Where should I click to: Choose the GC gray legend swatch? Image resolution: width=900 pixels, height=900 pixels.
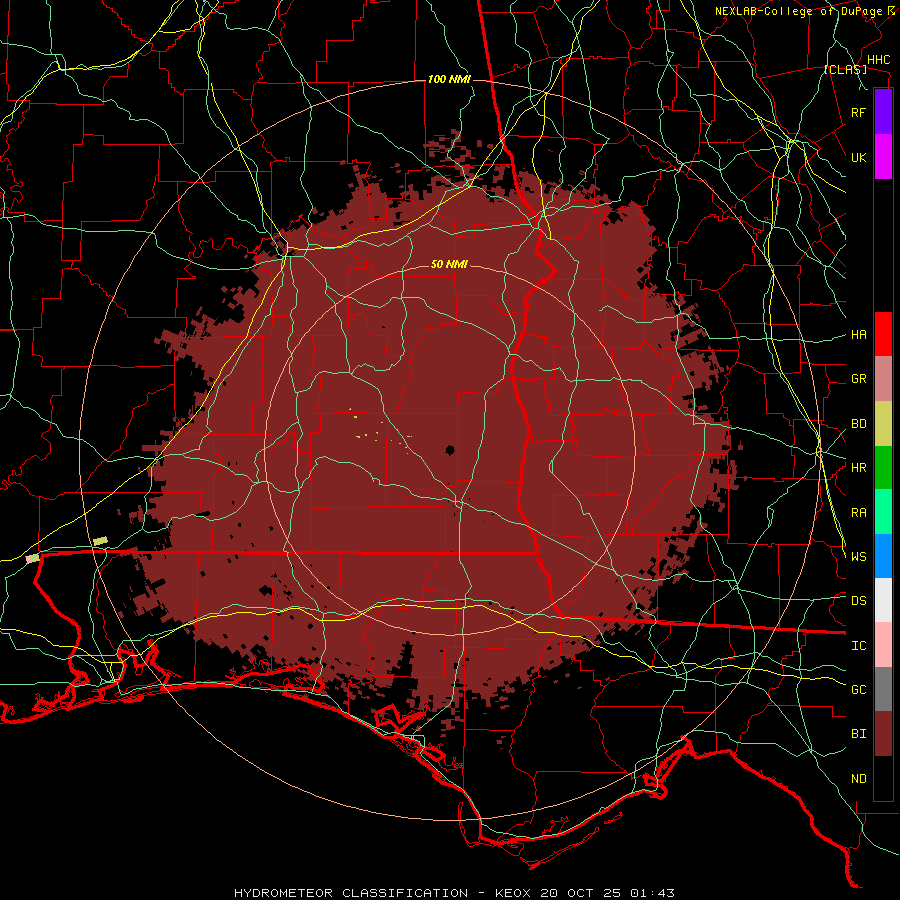tap(883, 689)
